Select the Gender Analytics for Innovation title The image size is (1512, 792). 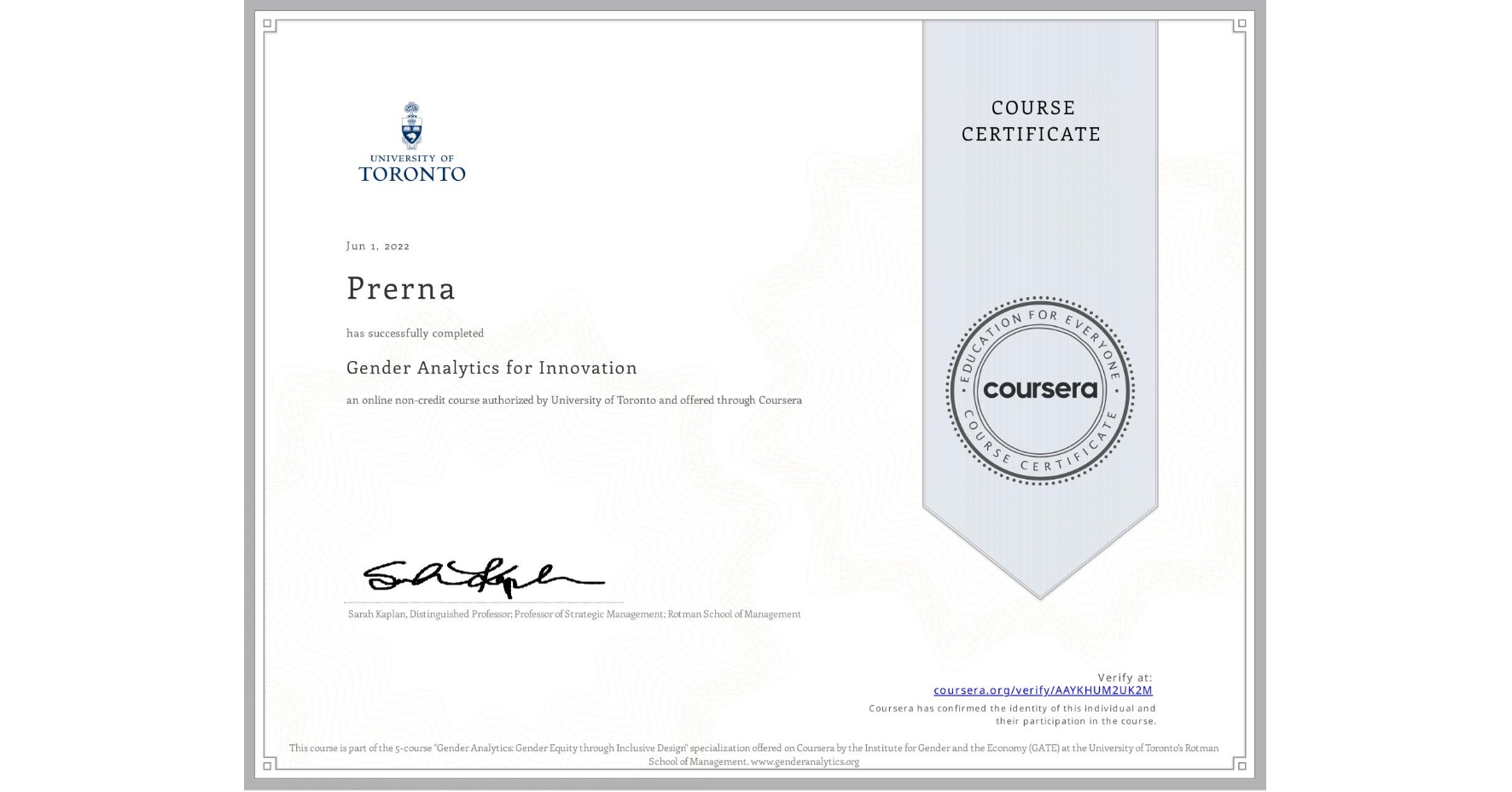491,367
